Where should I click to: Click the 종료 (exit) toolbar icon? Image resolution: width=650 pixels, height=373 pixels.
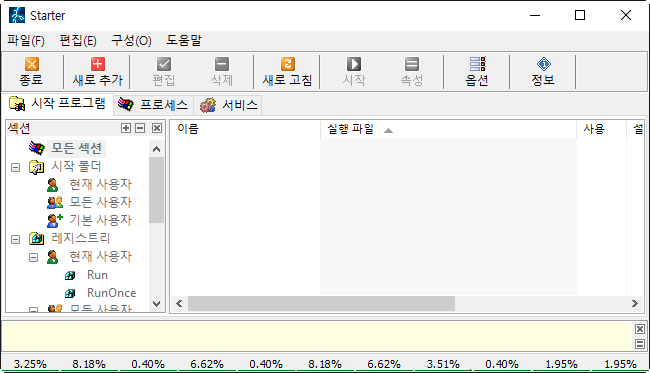(x=32, y=64)
